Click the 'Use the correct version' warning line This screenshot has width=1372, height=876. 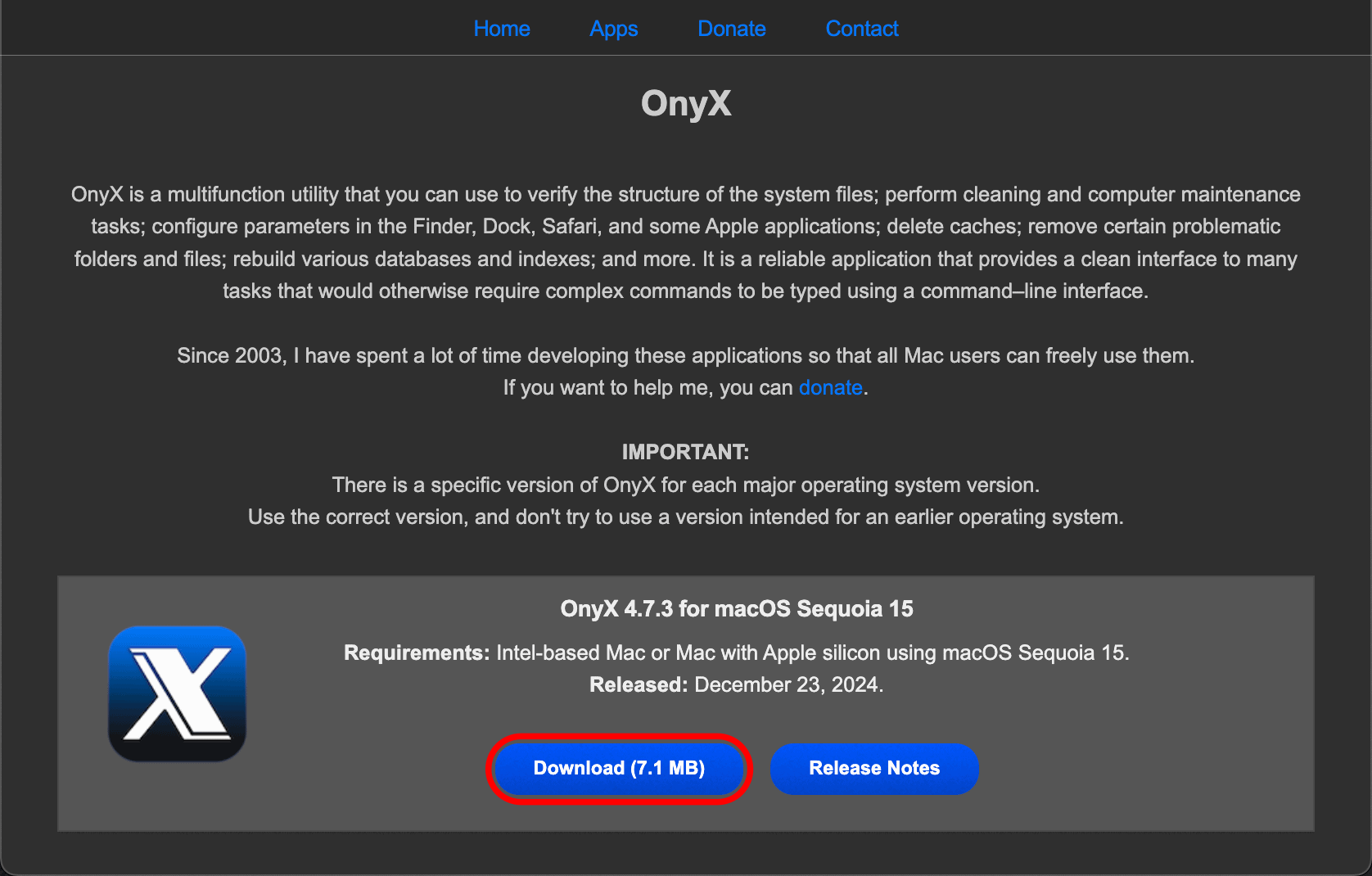pyautogui.click(x=685, y=517)
